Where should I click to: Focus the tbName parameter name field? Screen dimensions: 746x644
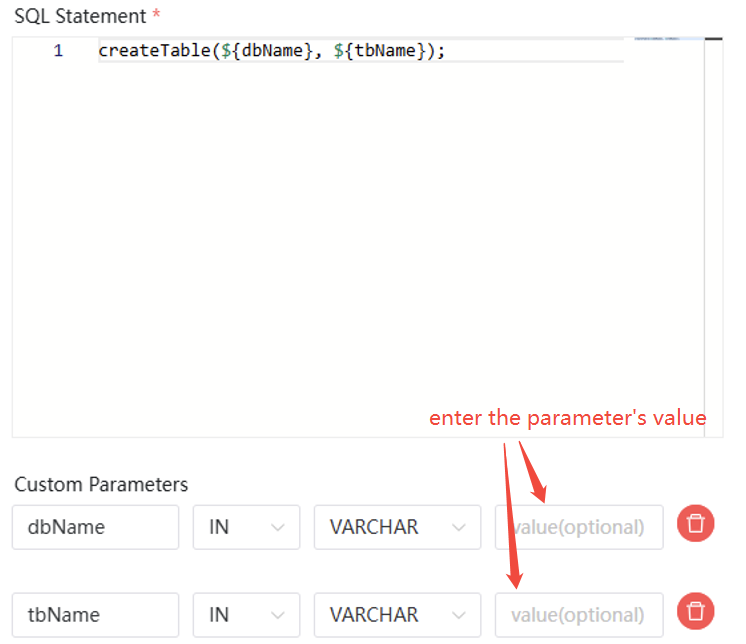click(95, 615)
